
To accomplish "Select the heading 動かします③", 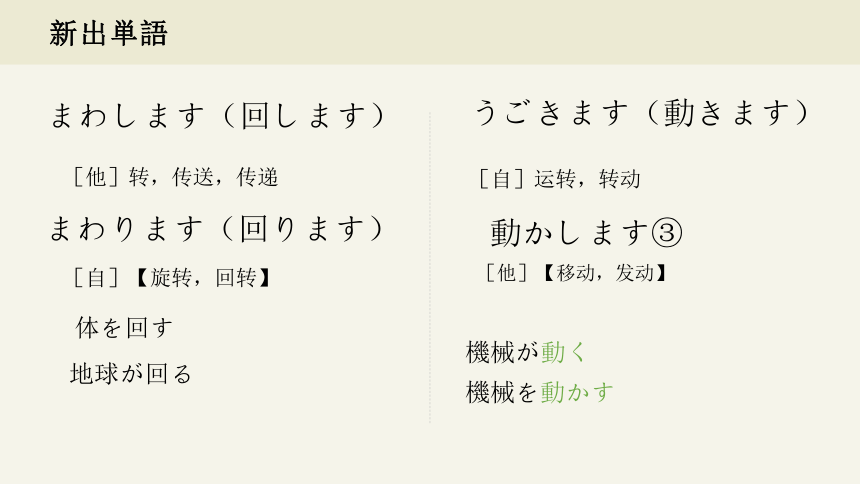I will point(586,232).
